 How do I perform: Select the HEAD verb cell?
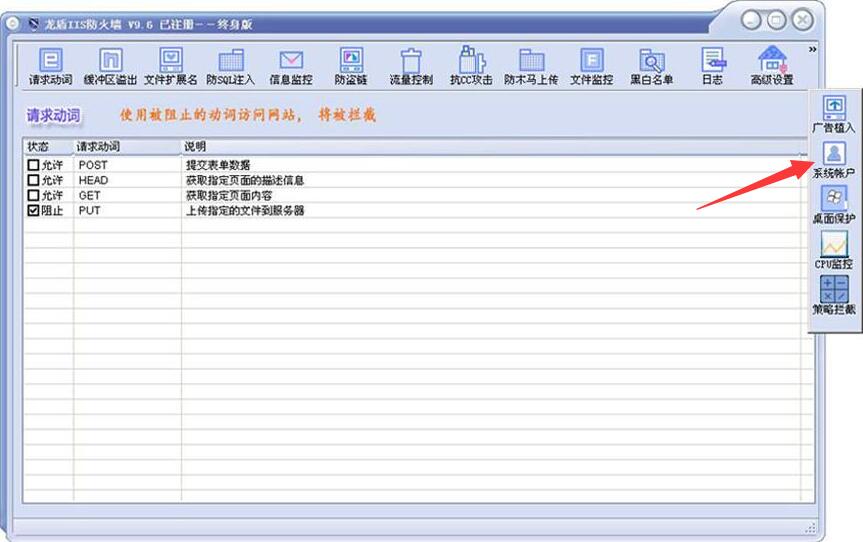click(93, 180)
